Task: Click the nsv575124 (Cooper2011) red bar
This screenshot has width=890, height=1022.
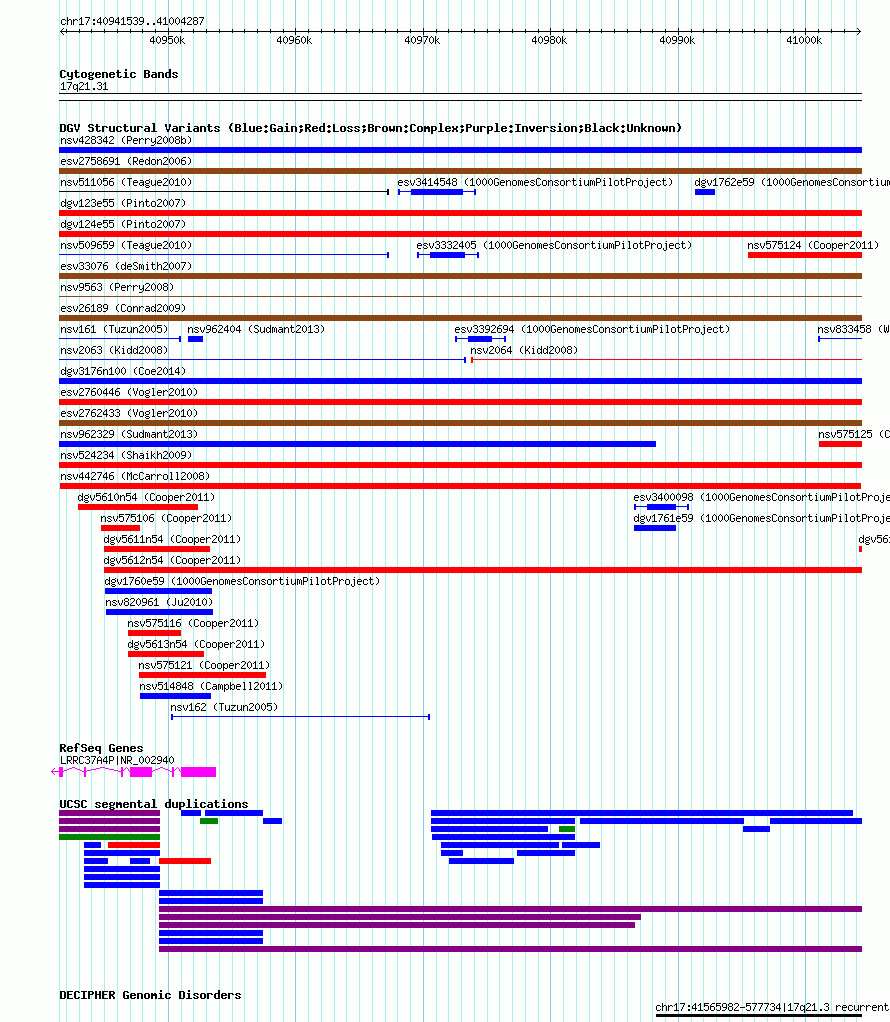Action: [805, 255]
